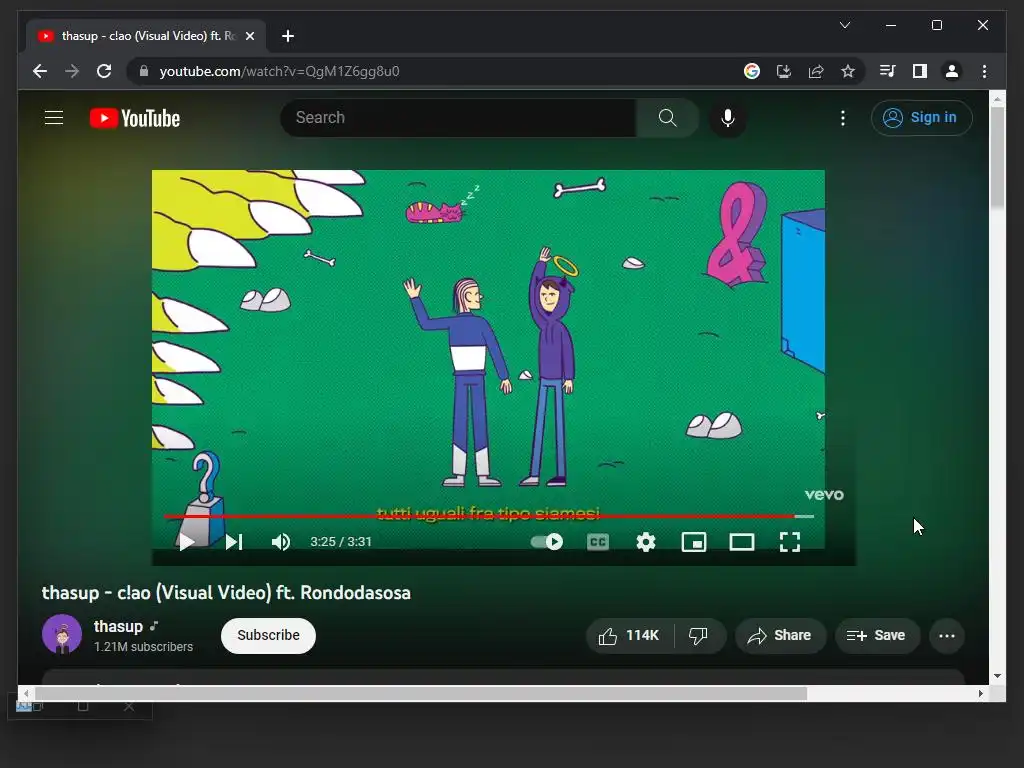Like the video with 114K likes
1024x768 pixels.
[x=630, y=635]
